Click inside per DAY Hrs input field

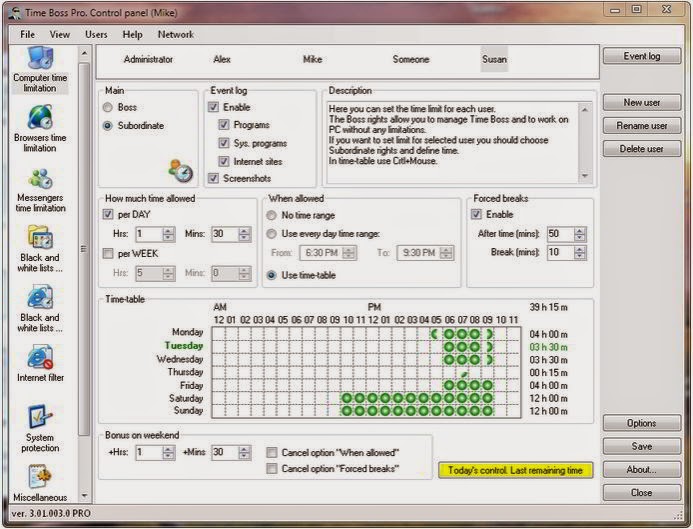149,234
